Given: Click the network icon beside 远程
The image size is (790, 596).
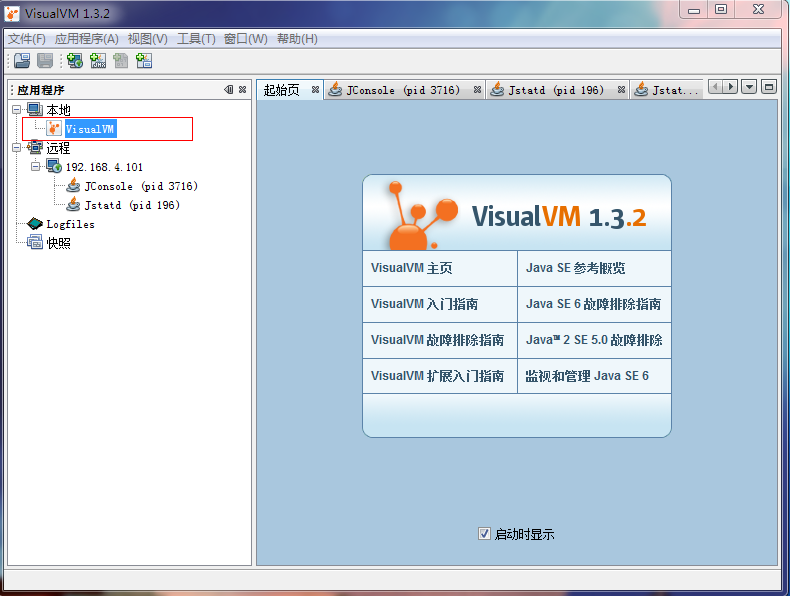Looking at the screenshot, I should point(35,148).
